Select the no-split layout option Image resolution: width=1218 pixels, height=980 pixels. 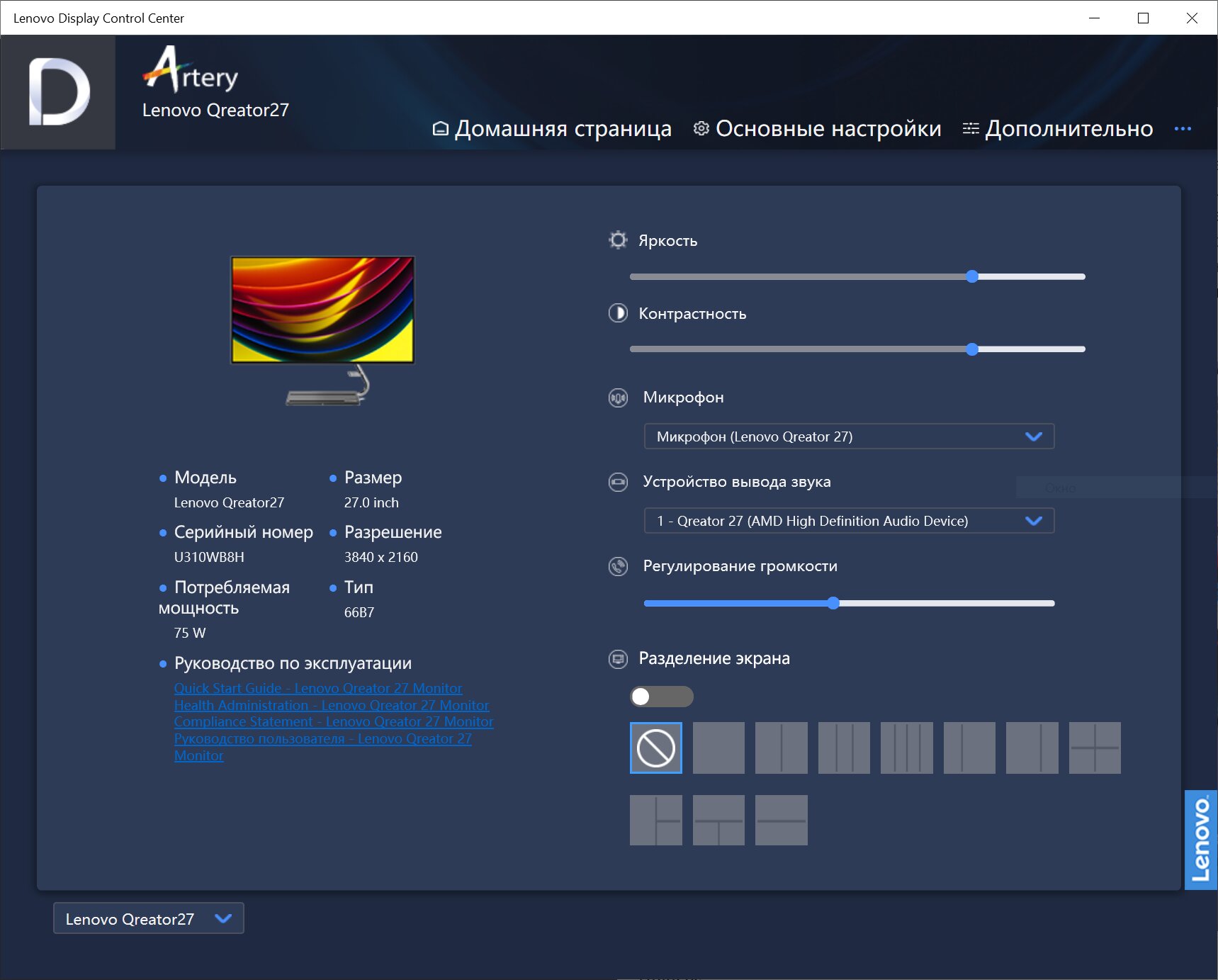pyautogui.click(x=655, y=748)
